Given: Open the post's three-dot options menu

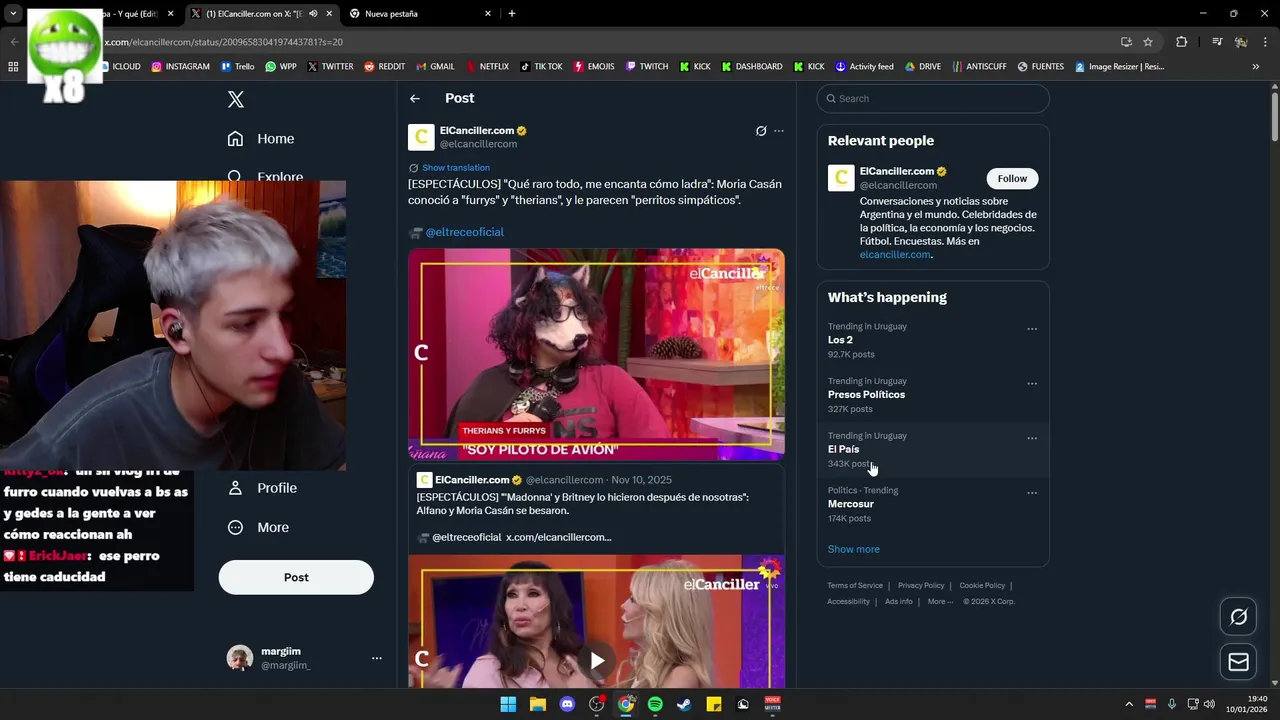Looking at the screenshot, I should [779, 131].
